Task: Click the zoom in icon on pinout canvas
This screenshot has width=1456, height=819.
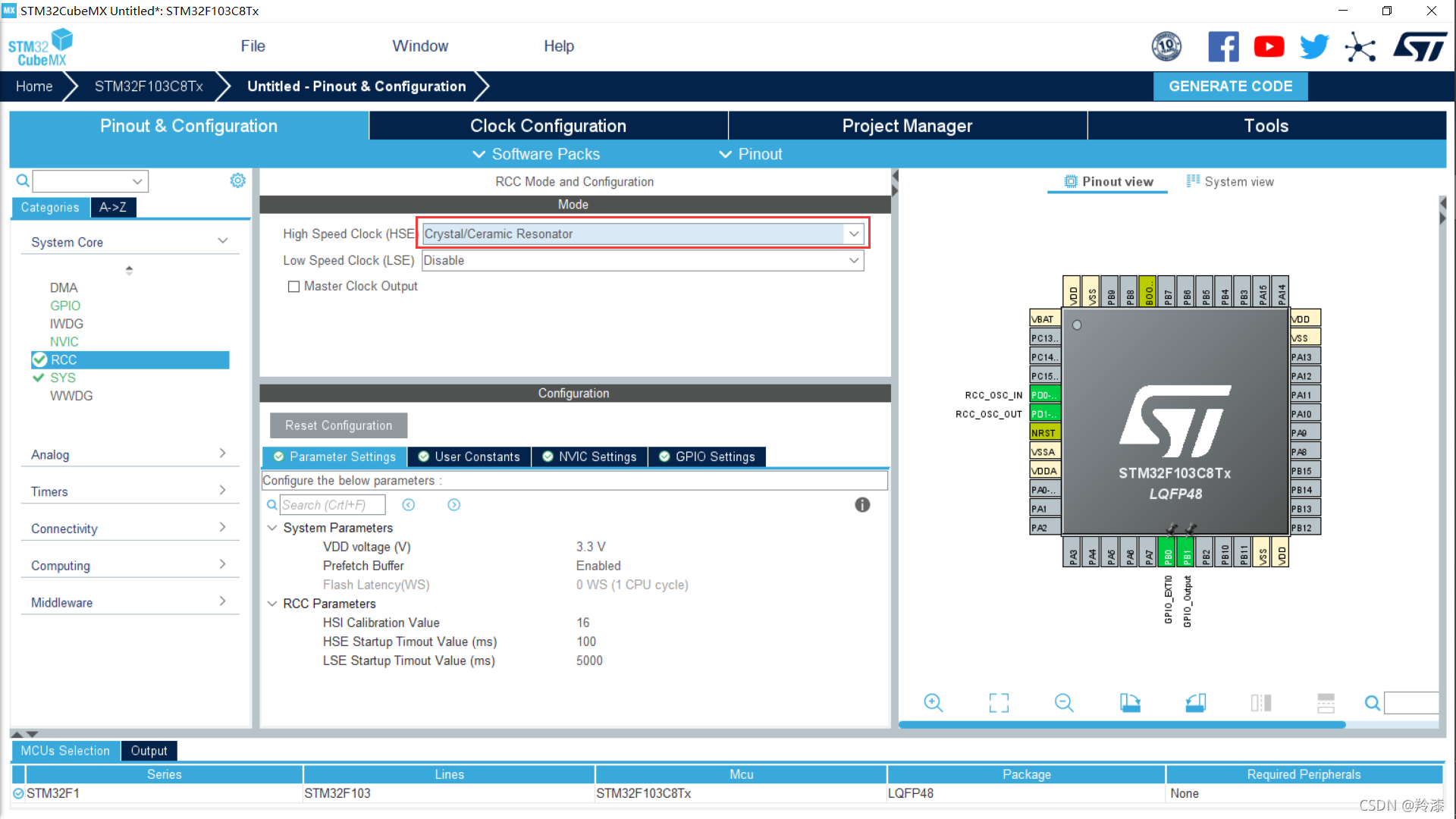Action: [x=932, y=702]
